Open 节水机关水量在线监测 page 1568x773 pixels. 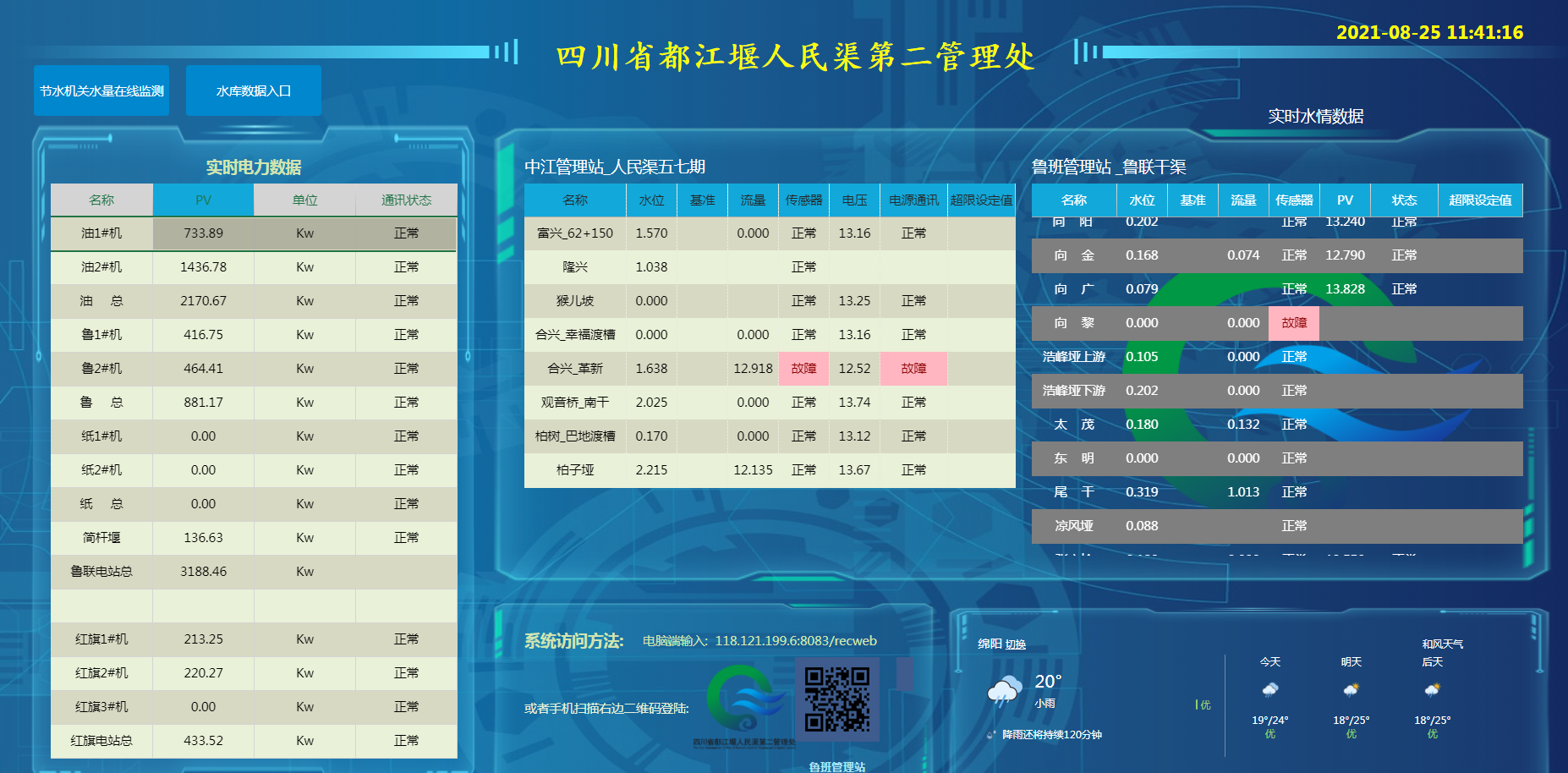click(x=101, y=90)
